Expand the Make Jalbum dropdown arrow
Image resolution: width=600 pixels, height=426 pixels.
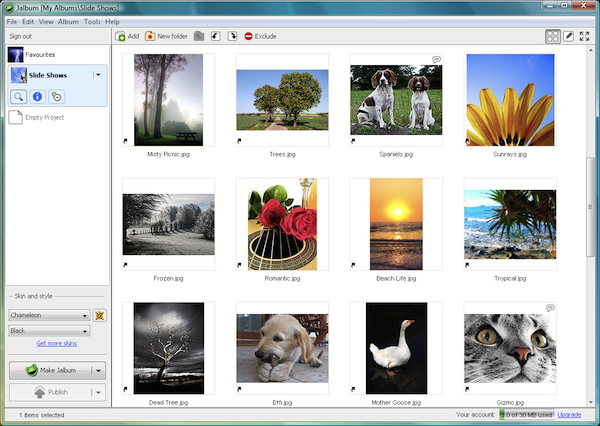pyautogui.click(x=100, y=370)
